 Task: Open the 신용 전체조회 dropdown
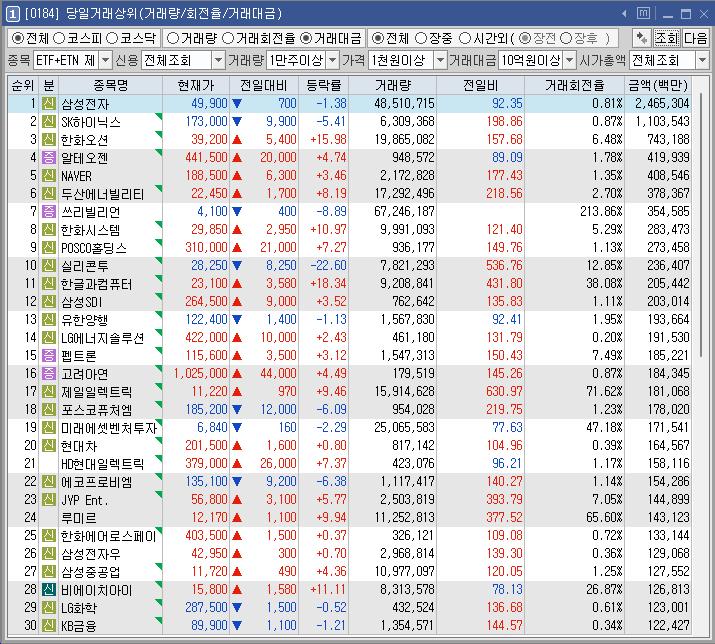pyautogui.click(x=218, y=60)
